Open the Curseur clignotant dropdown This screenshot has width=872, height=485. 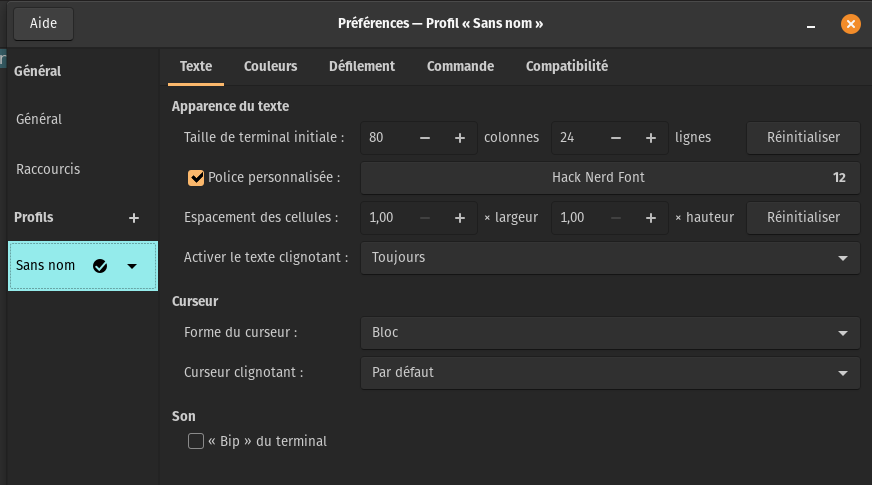[x=610, y=373]
